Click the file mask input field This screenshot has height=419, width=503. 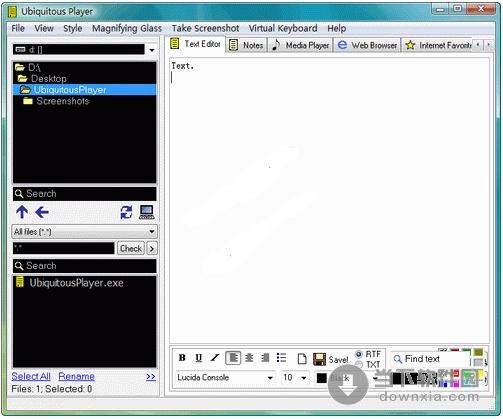(x=63, y=249)
